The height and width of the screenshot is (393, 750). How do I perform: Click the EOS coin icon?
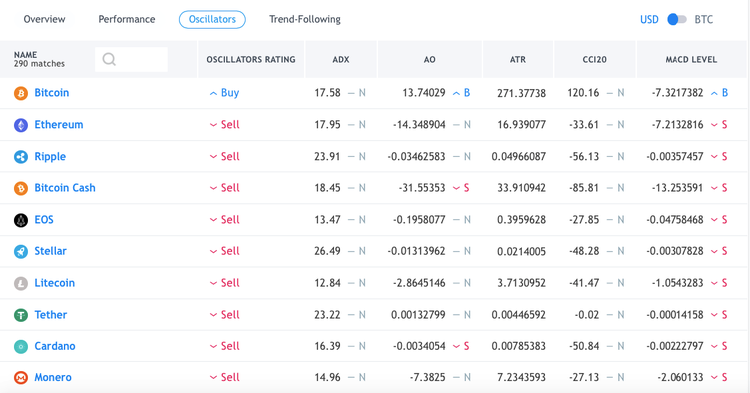(x=21, y=220)
